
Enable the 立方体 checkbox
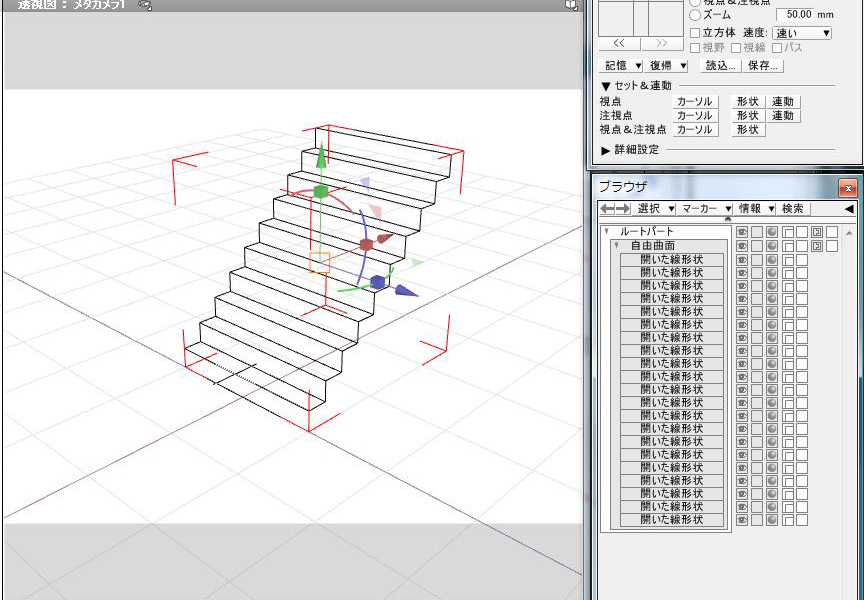[x=695, y=33]
